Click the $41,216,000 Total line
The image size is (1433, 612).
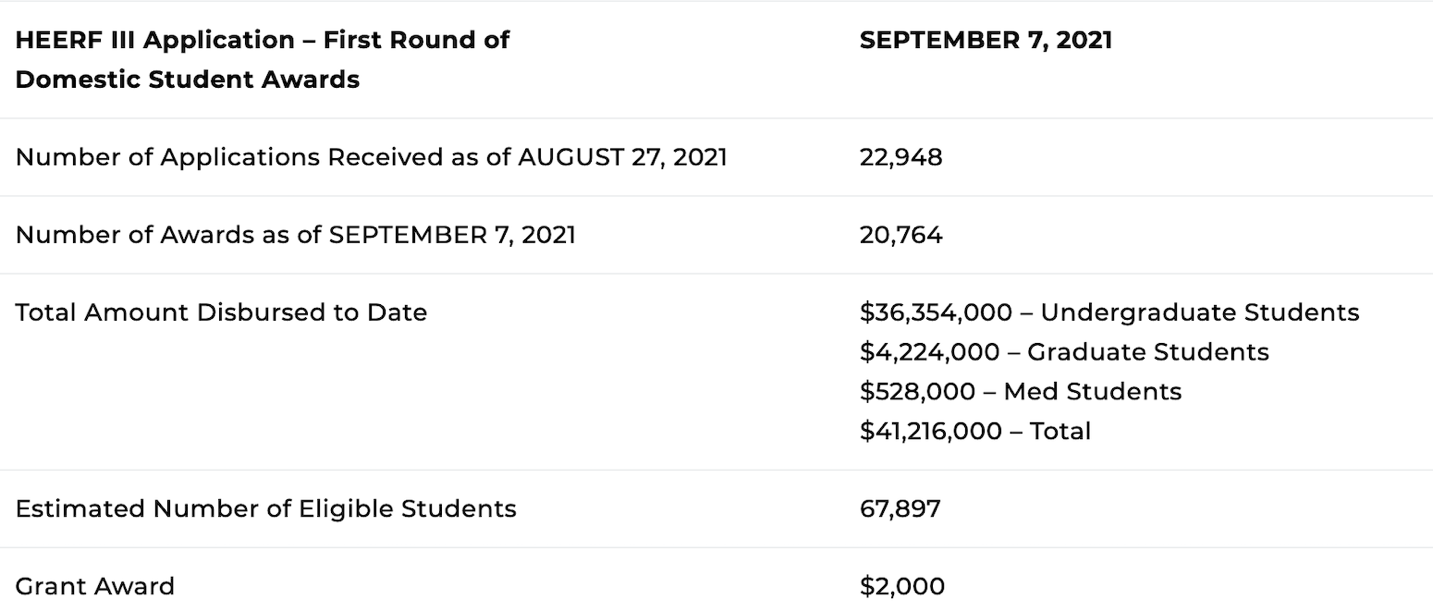pyautogui.click(x=975, y=431)
